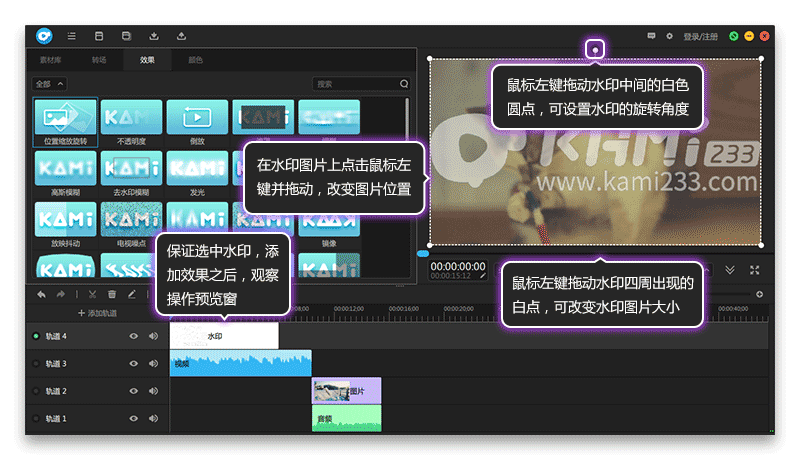
Task: Mute 轨道 3 with its speaker icon
Action: [153, 364]
